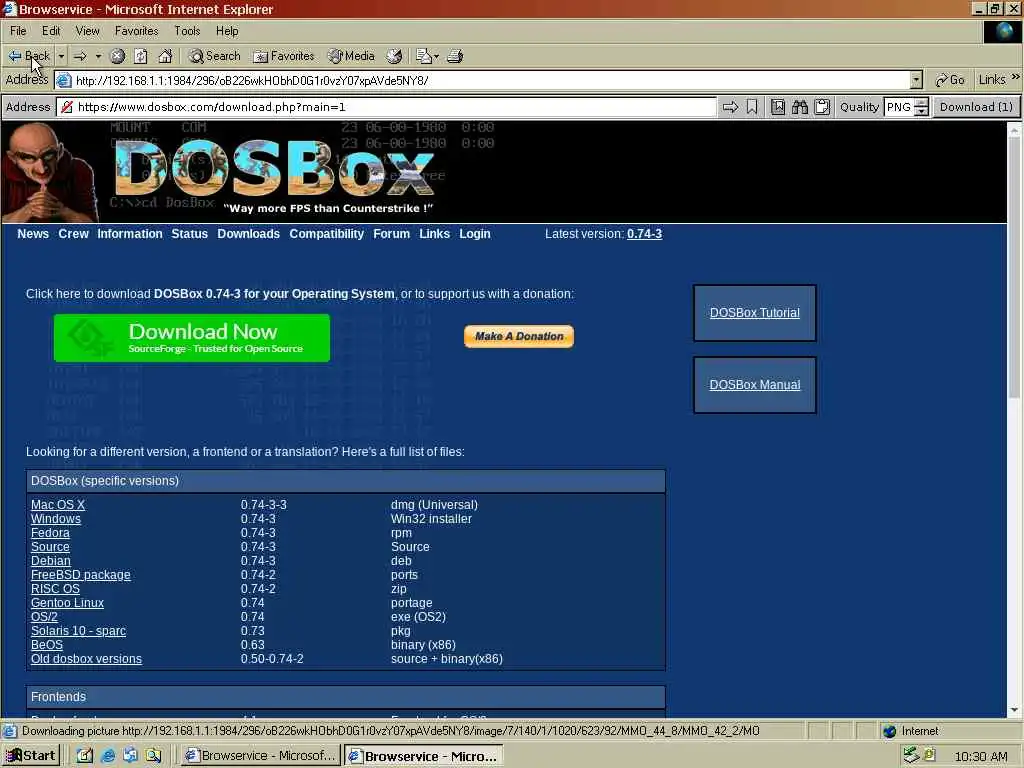The width and height of the screenshot is (1024, 768).
Task: Click the Download (1) button
Action: pos(976,107)
